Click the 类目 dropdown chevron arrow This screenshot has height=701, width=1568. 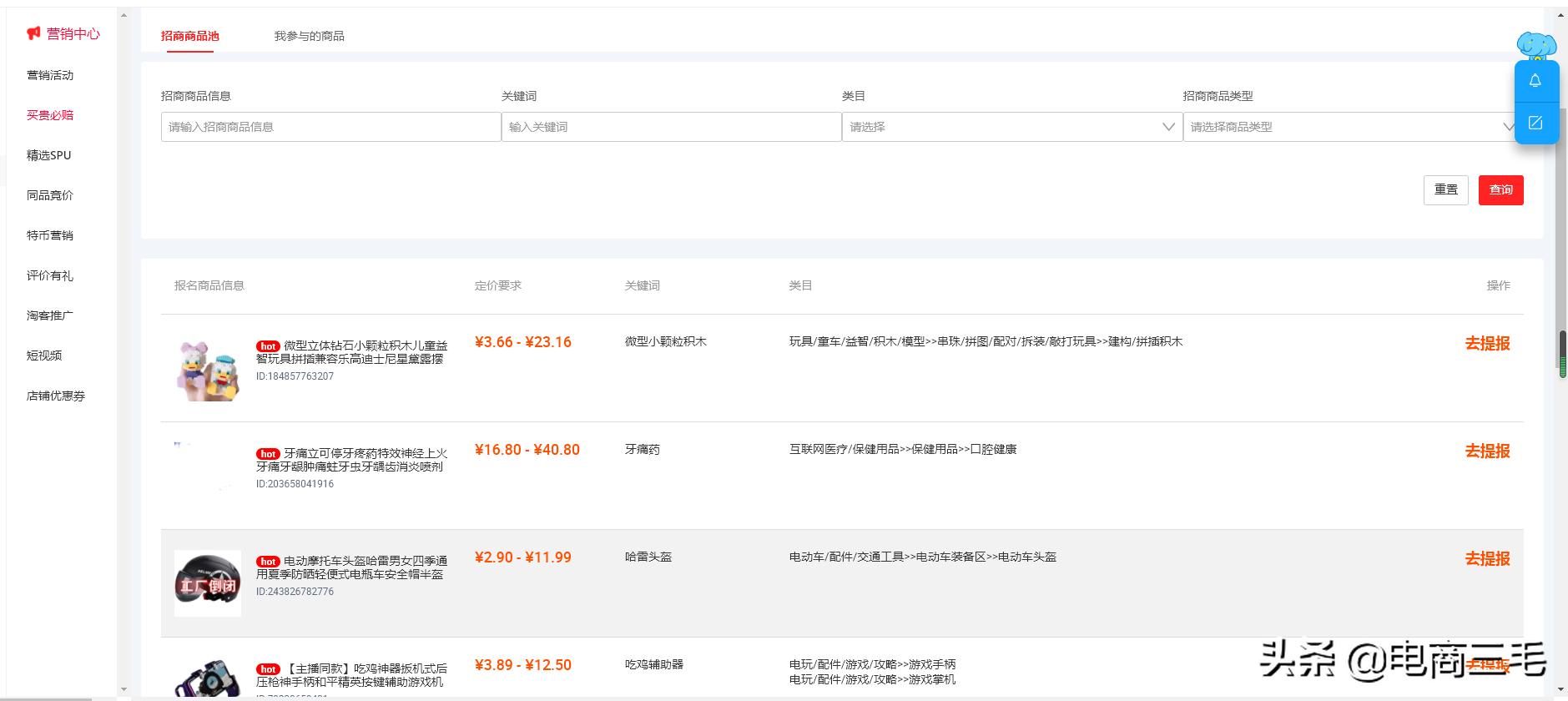coord(1168,127)
